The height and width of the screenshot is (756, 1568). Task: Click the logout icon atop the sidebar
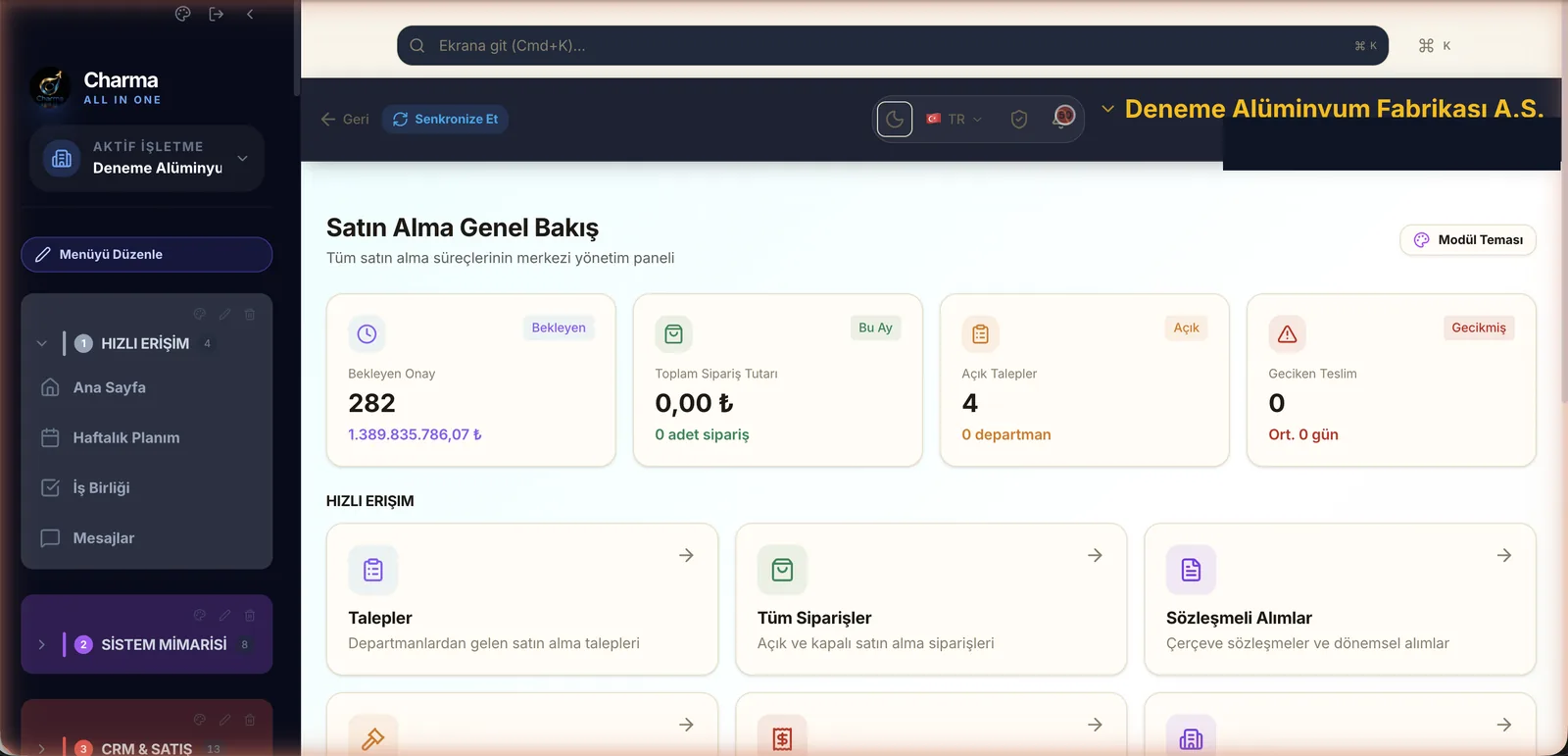coord(217,14)
